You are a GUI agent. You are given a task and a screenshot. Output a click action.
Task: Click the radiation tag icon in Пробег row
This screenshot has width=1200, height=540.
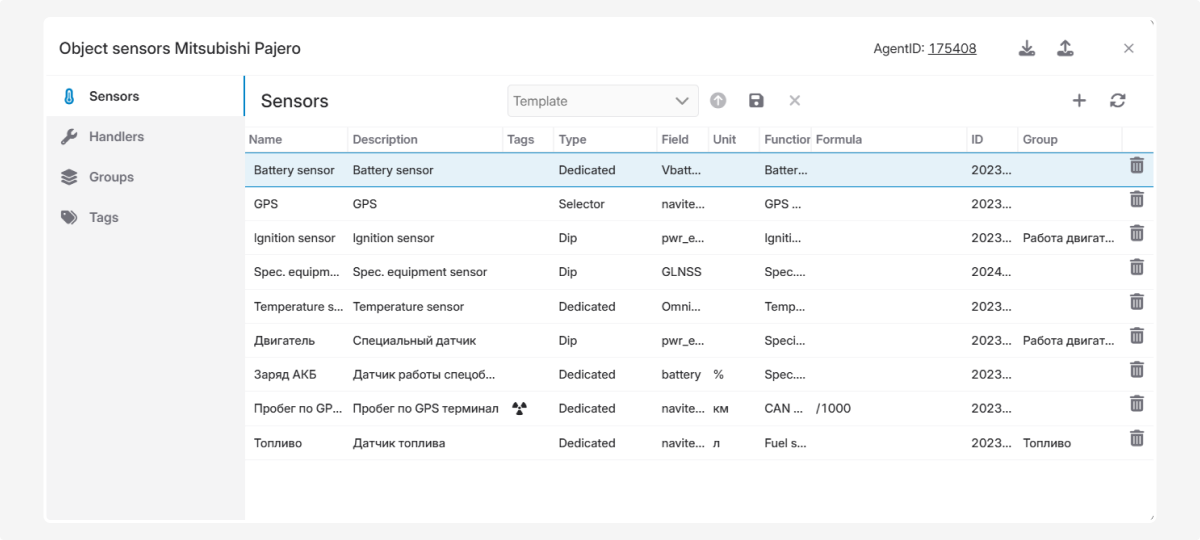coord(519,408)
